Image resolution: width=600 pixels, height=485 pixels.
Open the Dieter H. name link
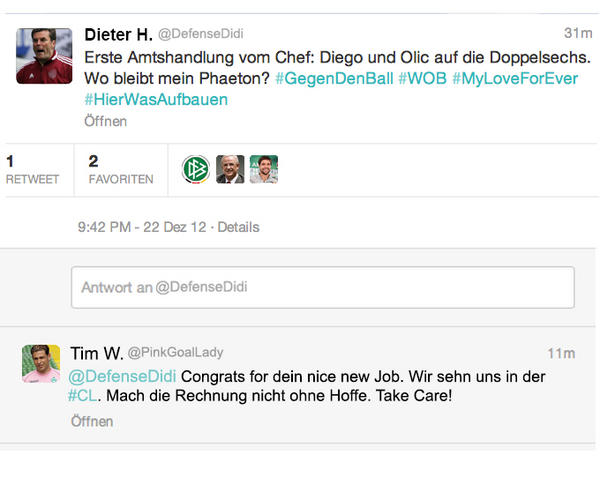click(x=119, y=34)
